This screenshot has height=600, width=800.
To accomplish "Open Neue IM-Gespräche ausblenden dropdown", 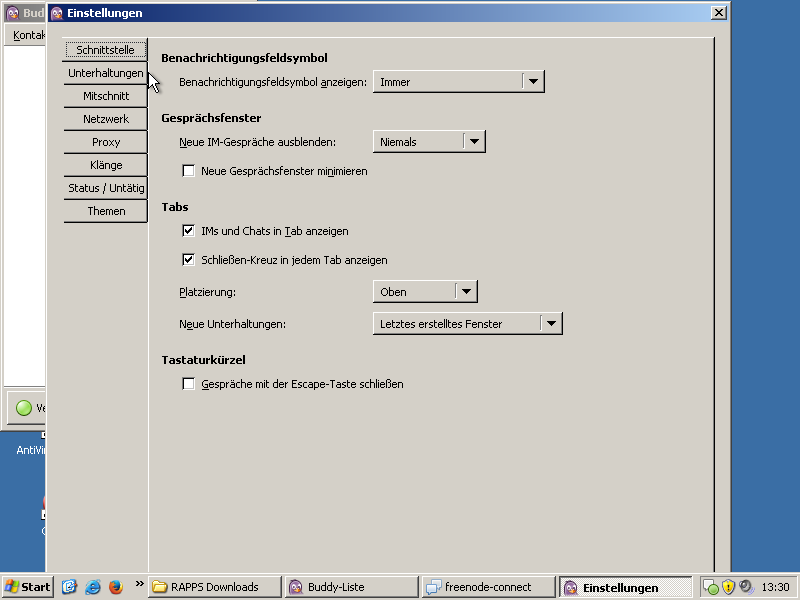I will point(428,142).
